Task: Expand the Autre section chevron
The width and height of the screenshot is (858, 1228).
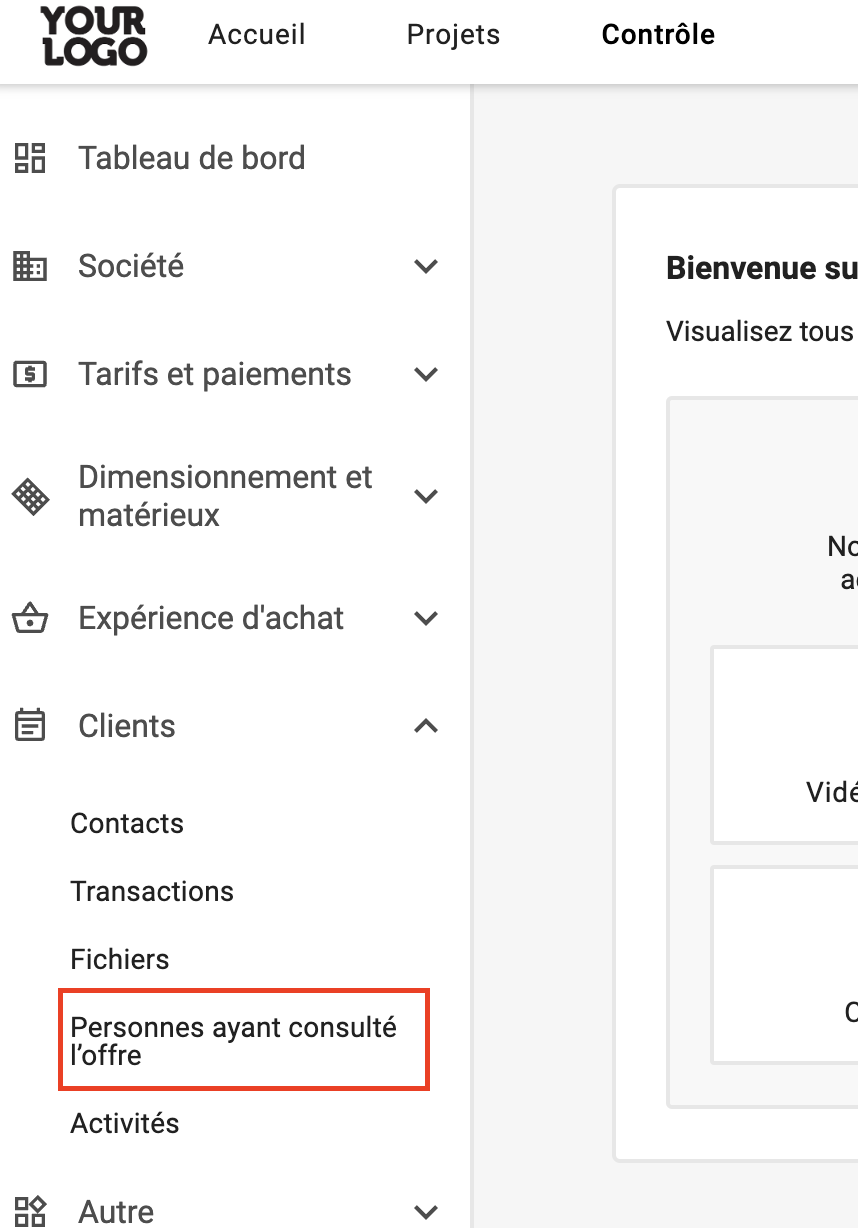Action: [426, 1212]
